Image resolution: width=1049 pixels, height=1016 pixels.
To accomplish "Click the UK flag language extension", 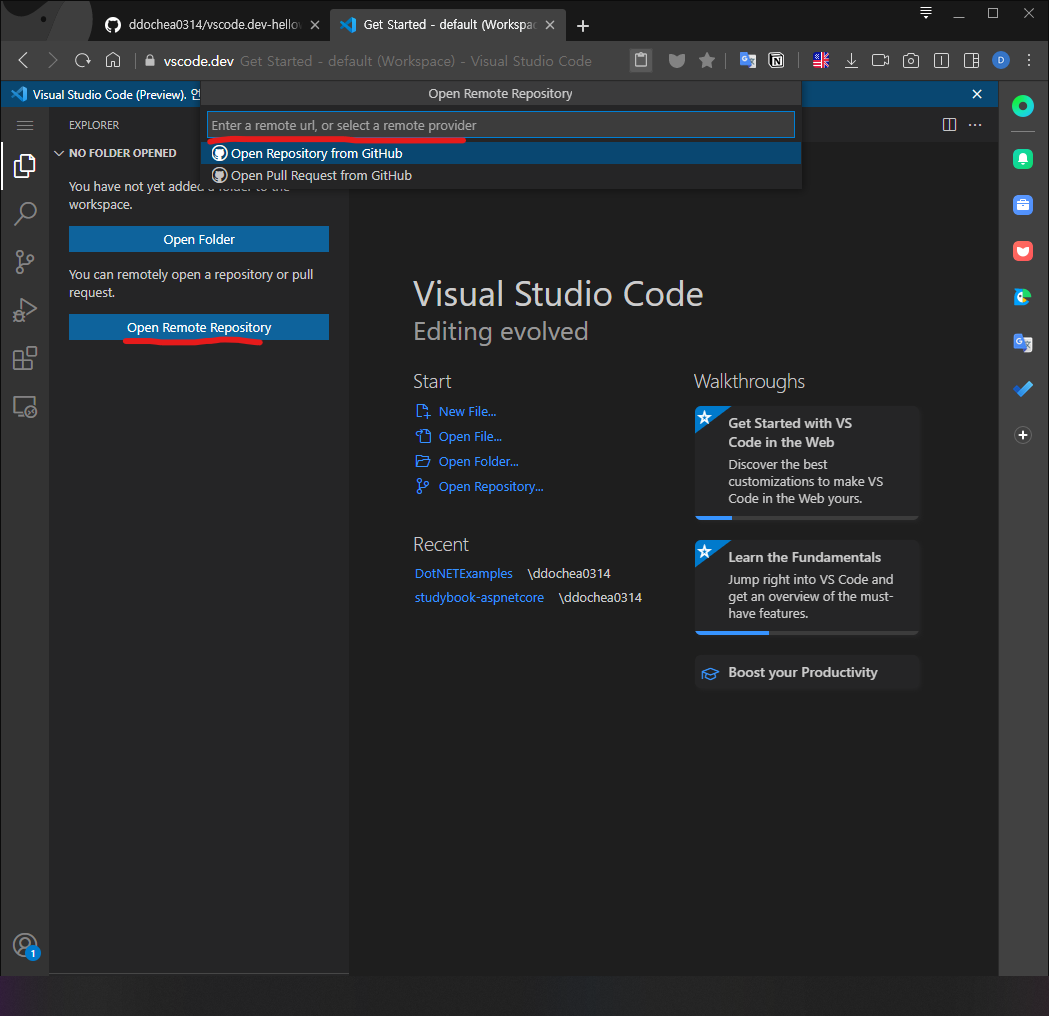I will pos(821,61).
